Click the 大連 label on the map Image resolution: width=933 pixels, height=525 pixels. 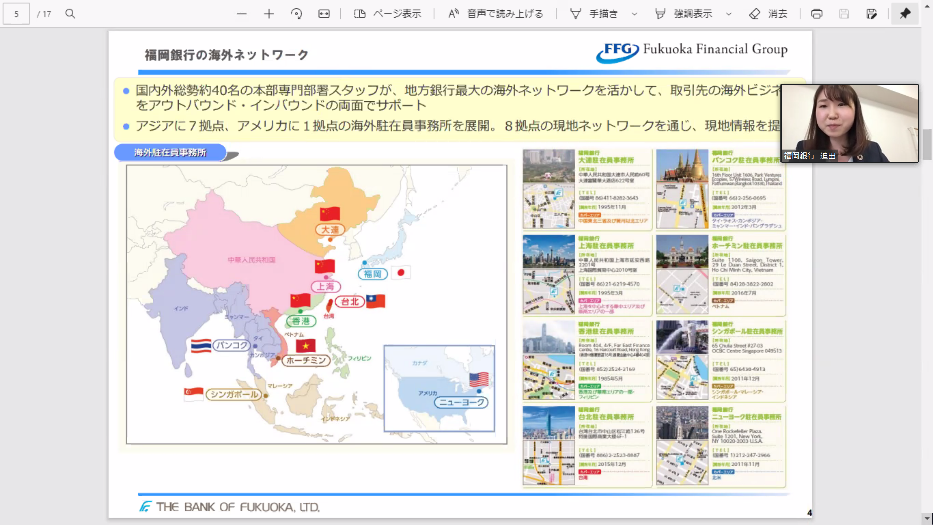pos(330,230)
